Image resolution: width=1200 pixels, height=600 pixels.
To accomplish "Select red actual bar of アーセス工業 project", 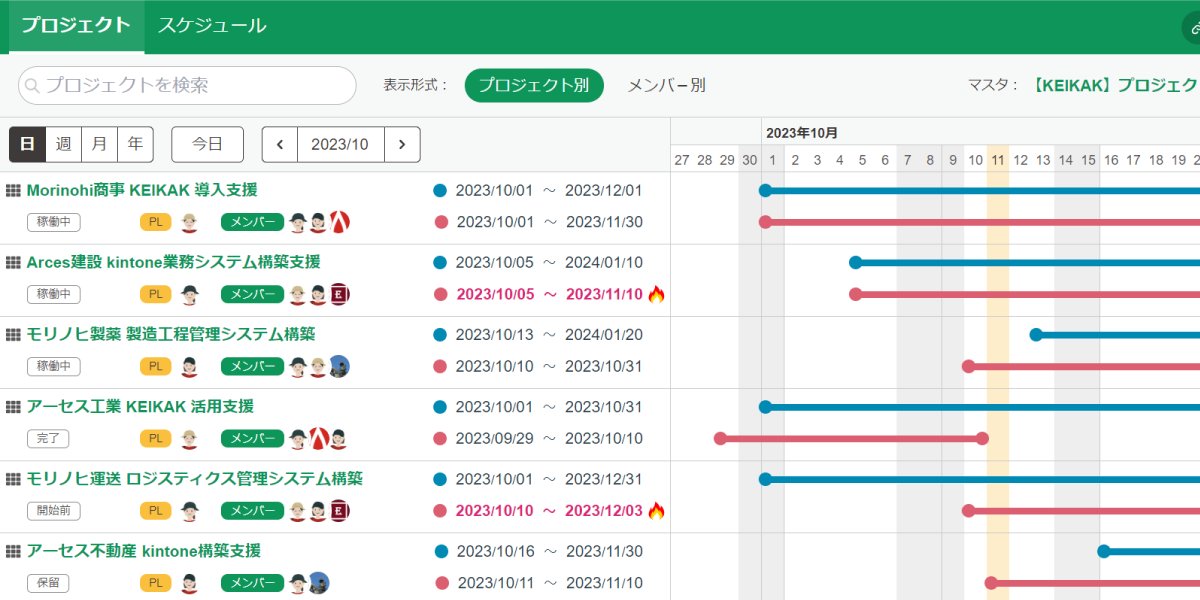I will pyautogui.click(x=851, y=438).
